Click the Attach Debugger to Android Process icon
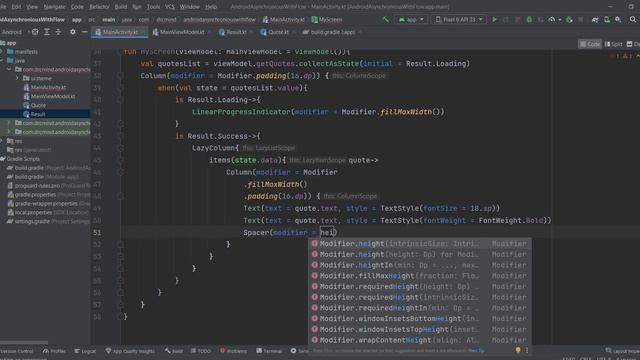This screenshot has width=640, height=360. point(569,19)
